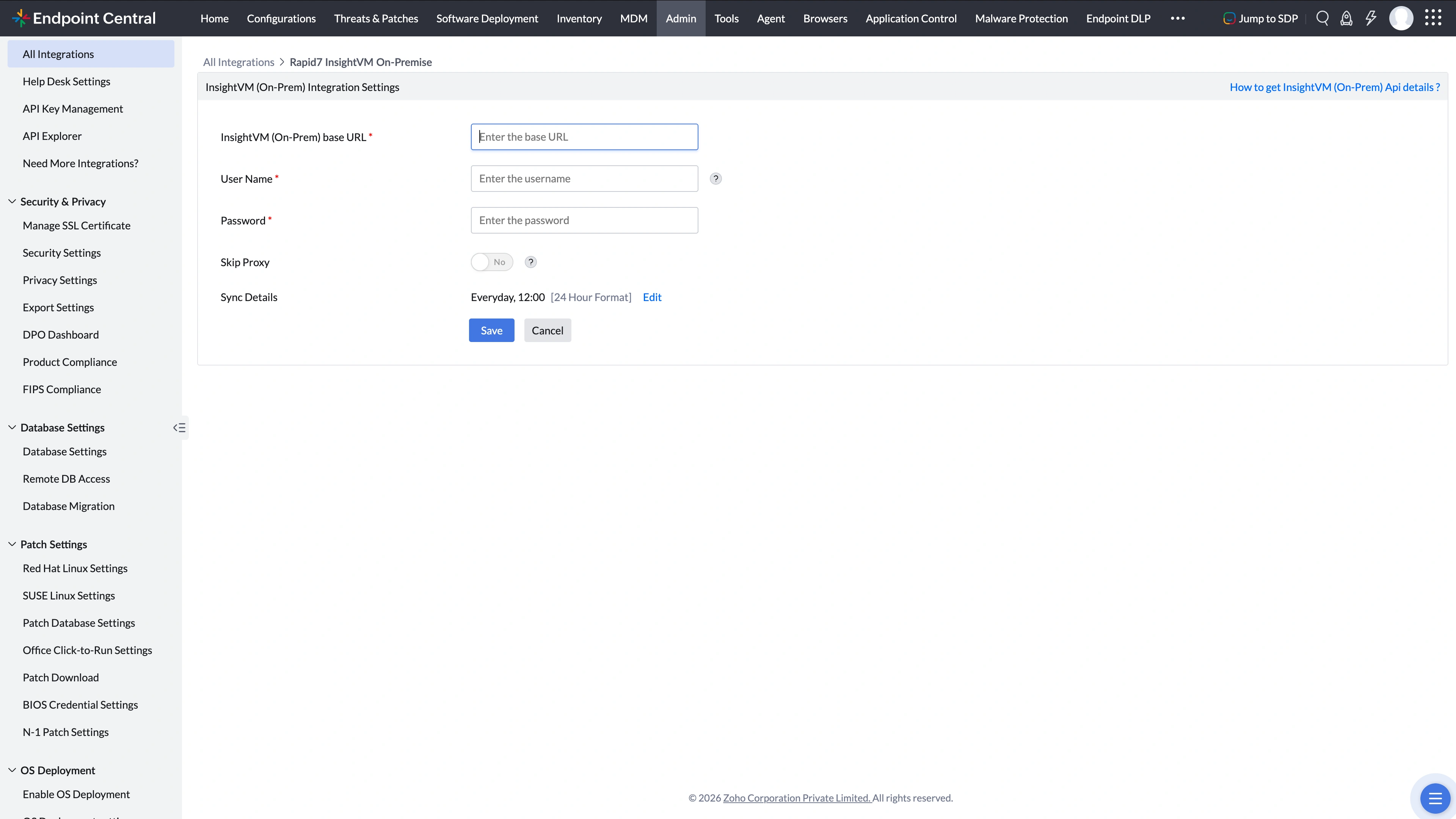Focus the base URL input field
Viewport: 1456px width, 819px height.
(x=584, y=137)
